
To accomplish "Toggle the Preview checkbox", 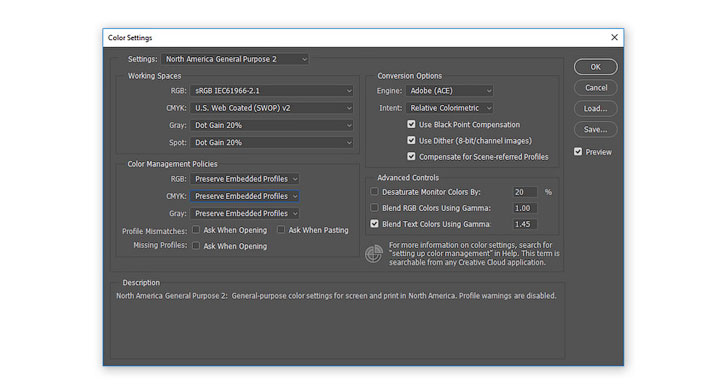I will pyautogui.click(x=578, y=152).
